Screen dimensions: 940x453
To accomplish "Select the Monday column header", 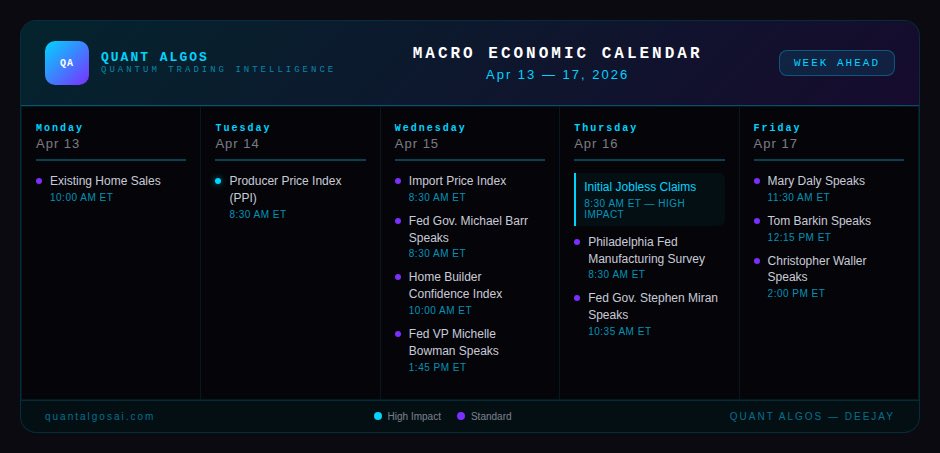I will click(59, 128).
